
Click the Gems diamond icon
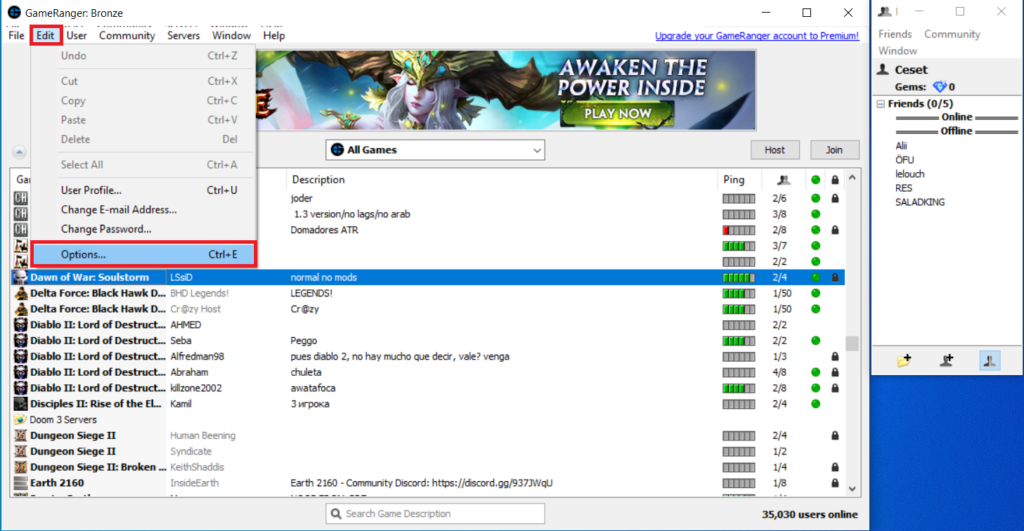pos(938,87)
